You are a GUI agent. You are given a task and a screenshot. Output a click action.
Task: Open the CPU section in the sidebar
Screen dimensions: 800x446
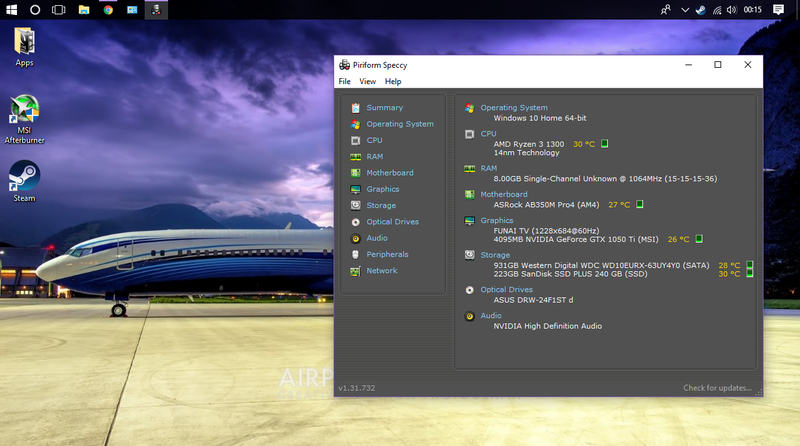coord(374,140)
